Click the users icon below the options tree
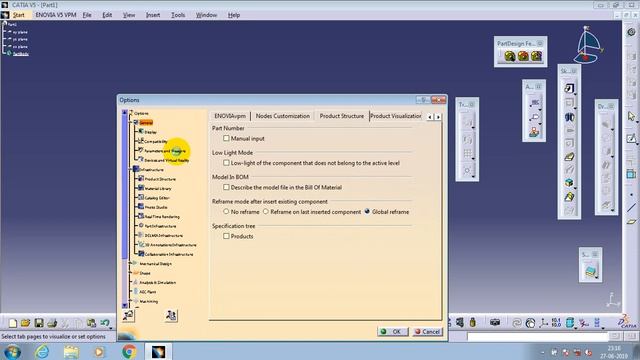Viewport: 640px width, 360px height. (x=171, y=315)
